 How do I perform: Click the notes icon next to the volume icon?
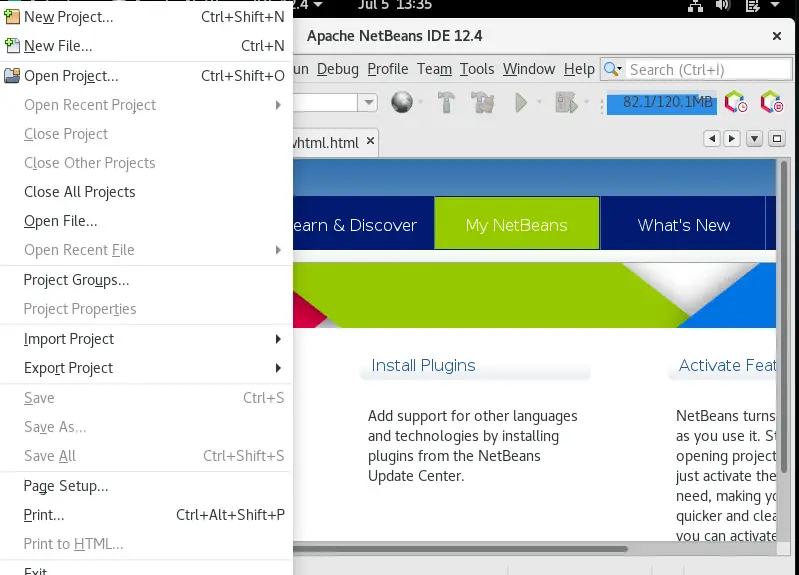752,6
